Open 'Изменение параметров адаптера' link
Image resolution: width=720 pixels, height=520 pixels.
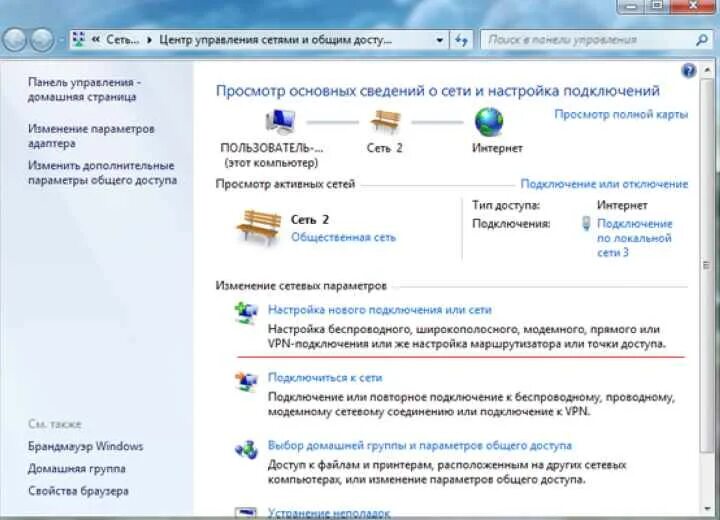tap(91, 136)
